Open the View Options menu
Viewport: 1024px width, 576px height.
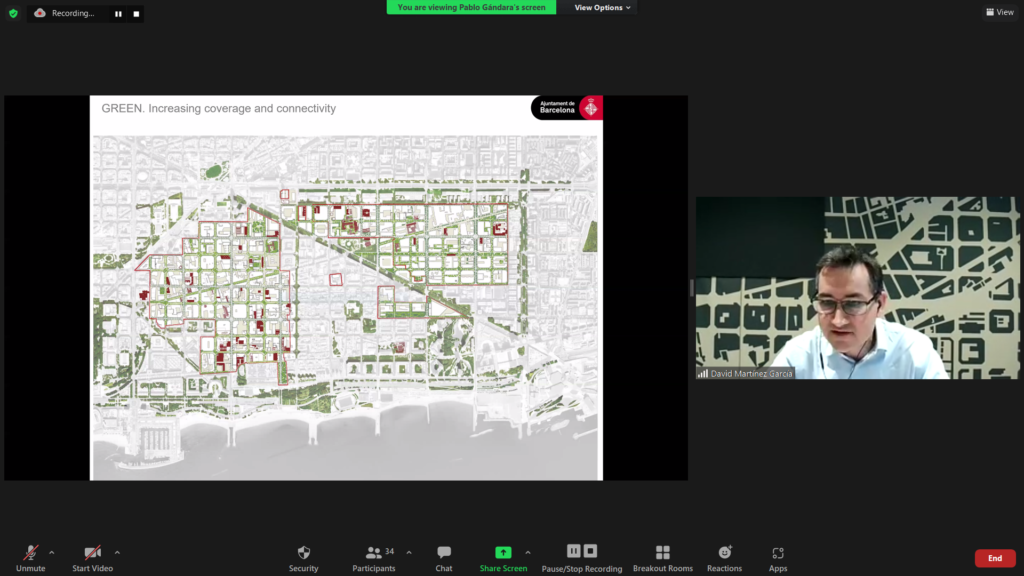(x=602, y=7)
